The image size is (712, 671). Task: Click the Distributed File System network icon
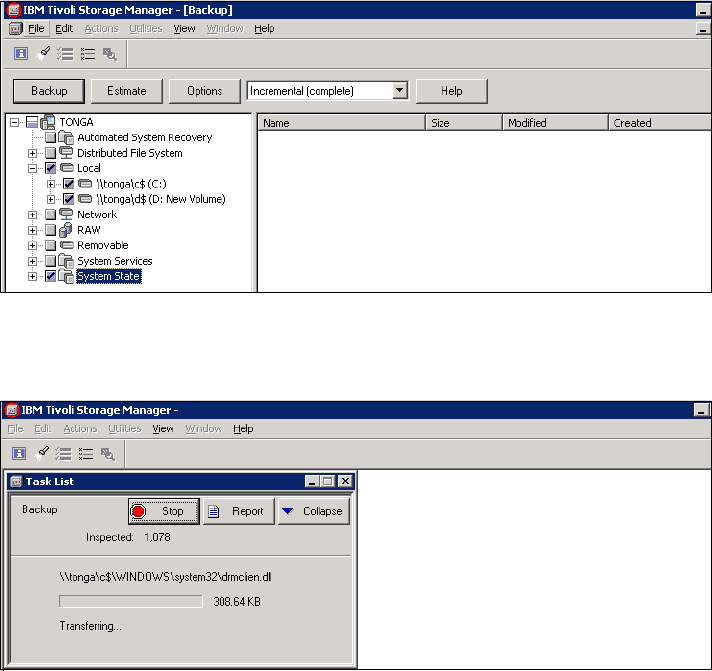coord(66,153)
